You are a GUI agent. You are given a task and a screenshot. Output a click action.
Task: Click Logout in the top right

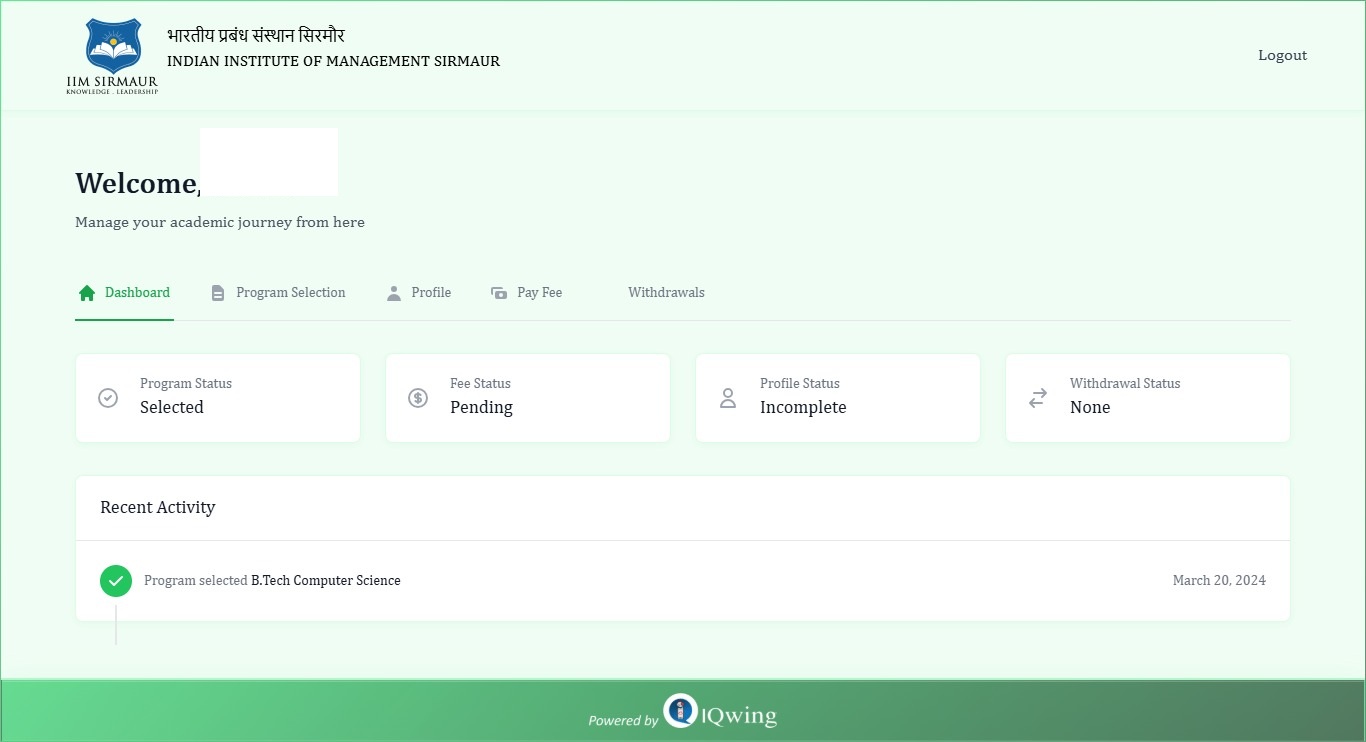point(1283,55)
